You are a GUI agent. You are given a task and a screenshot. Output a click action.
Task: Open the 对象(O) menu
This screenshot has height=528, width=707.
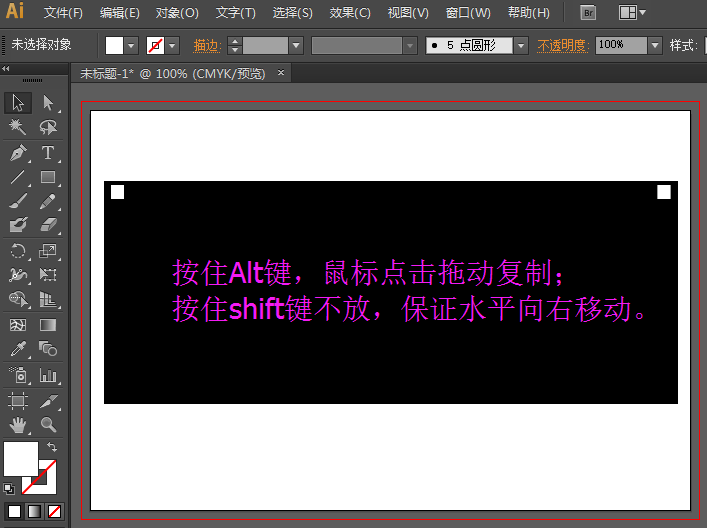177,13
